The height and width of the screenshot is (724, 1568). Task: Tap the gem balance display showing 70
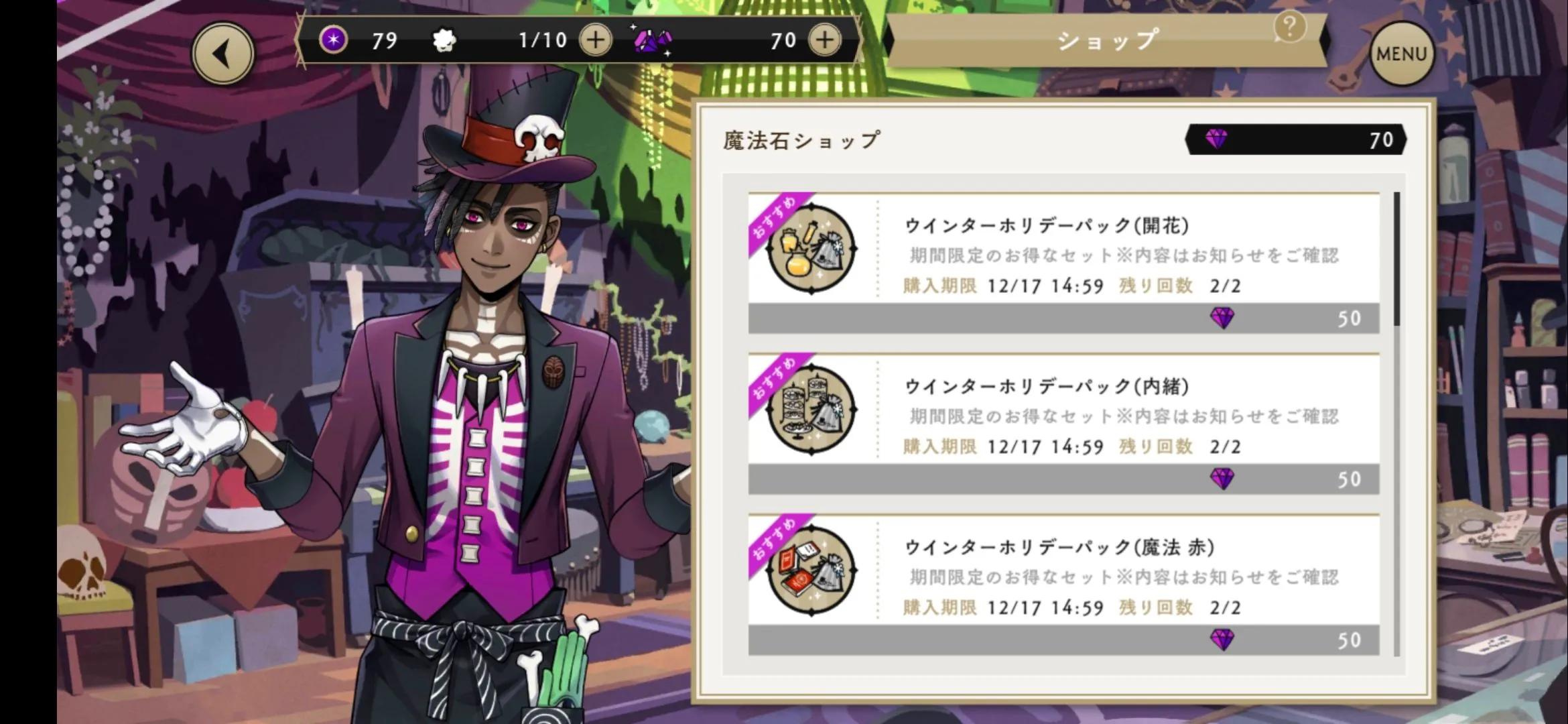(x=1295, y=139)
